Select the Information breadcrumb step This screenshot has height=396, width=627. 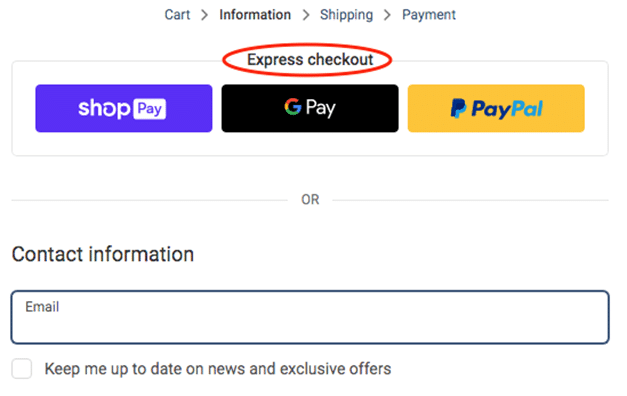[x=255, y=15]
